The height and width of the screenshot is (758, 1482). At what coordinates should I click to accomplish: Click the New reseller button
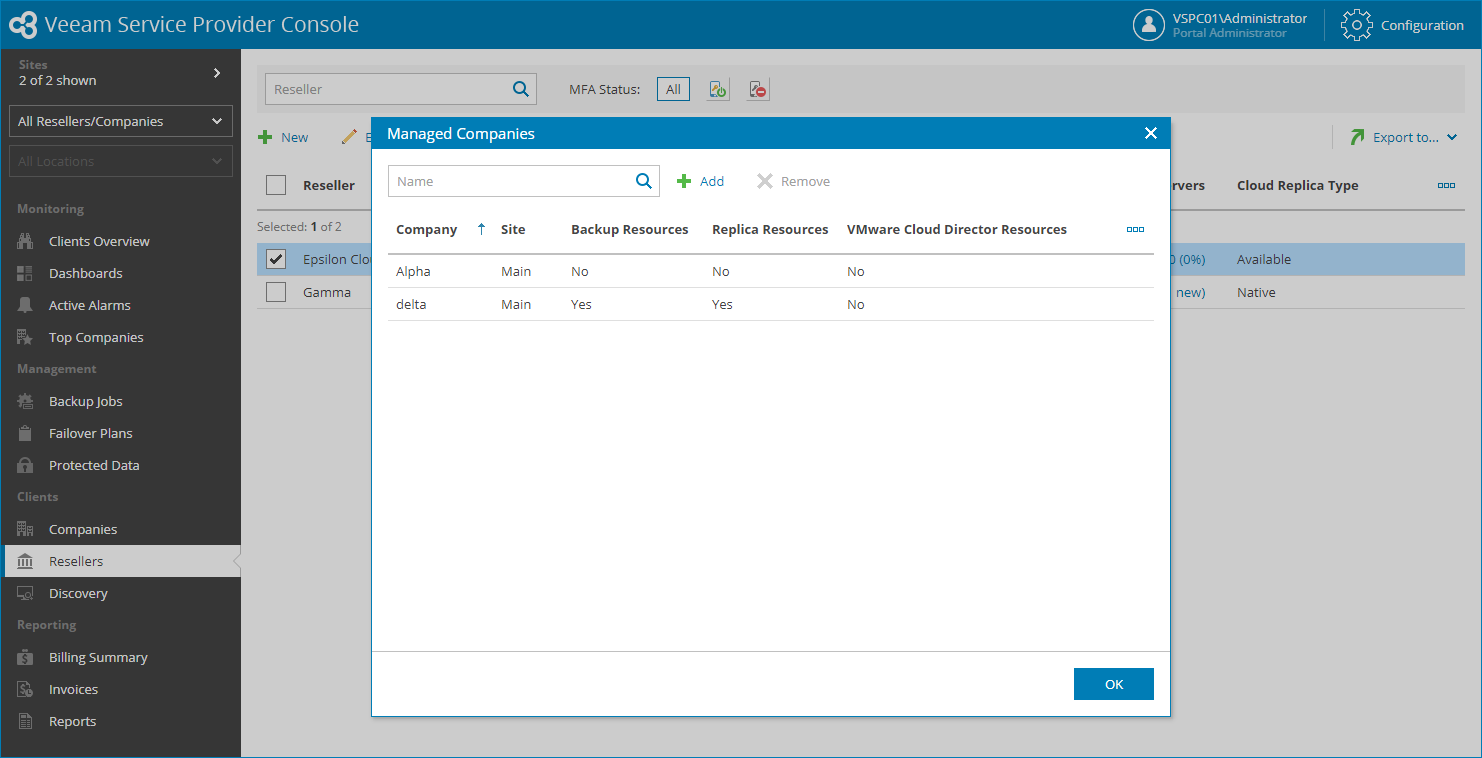tap(283, 137)
